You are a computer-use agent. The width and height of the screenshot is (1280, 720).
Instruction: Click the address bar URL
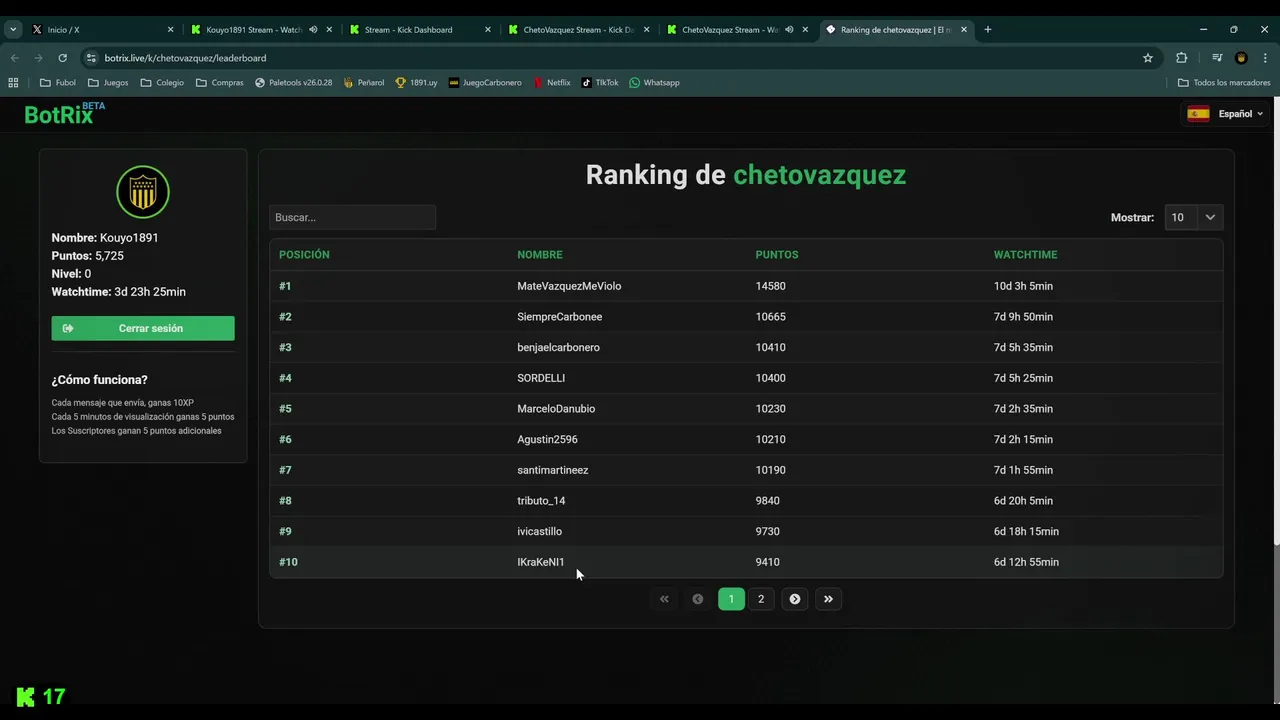[185, 58]
